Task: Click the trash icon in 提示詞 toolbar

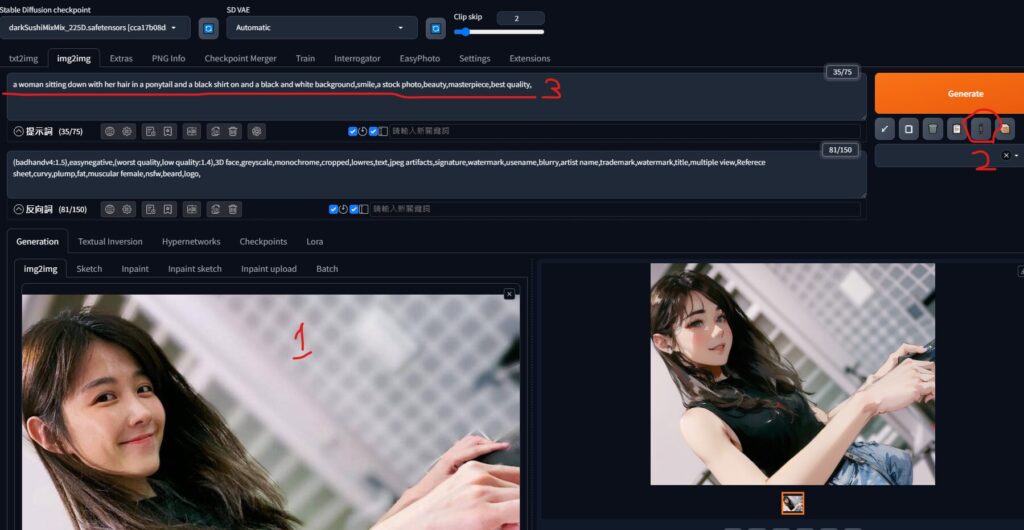Action: pyautogui.click(x=233, y=131)
